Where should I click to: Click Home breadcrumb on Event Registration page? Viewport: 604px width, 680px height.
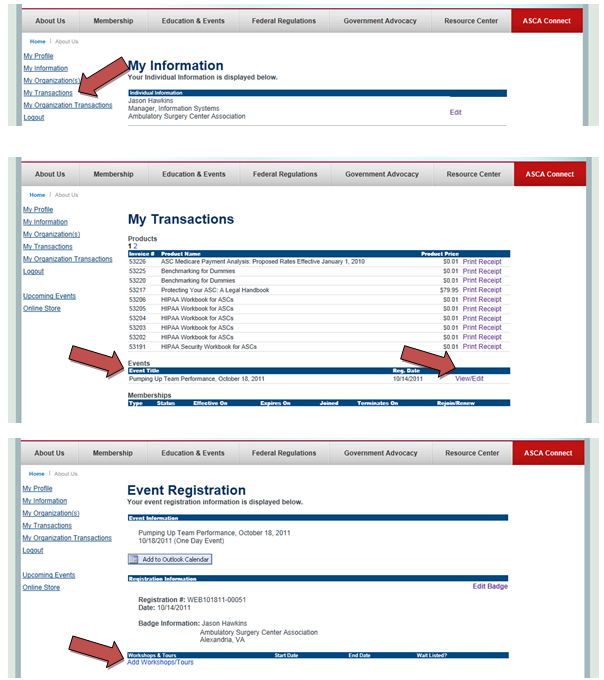36,474
